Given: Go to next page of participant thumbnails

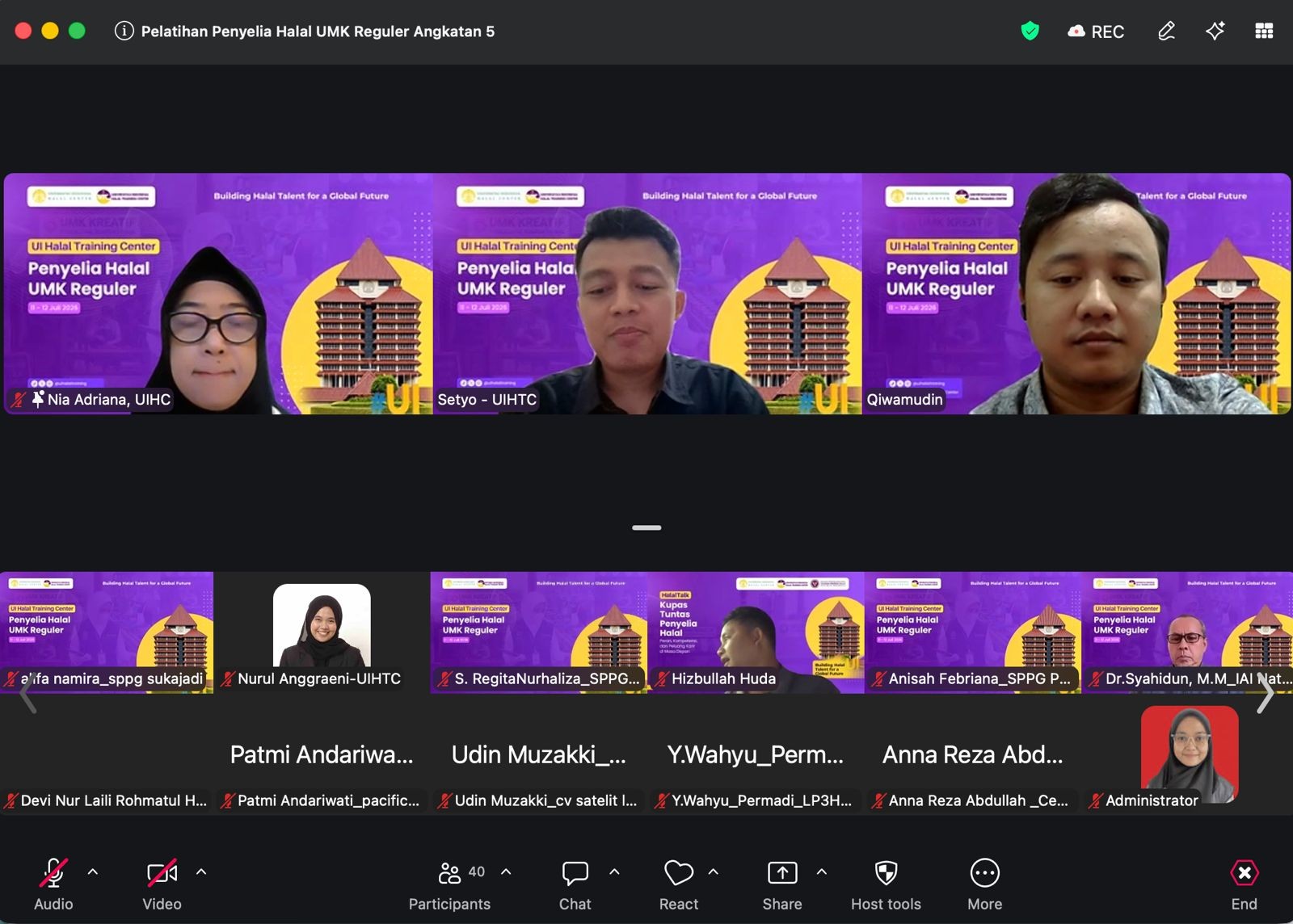Looking at the screenshot, I should [1265, 693].
